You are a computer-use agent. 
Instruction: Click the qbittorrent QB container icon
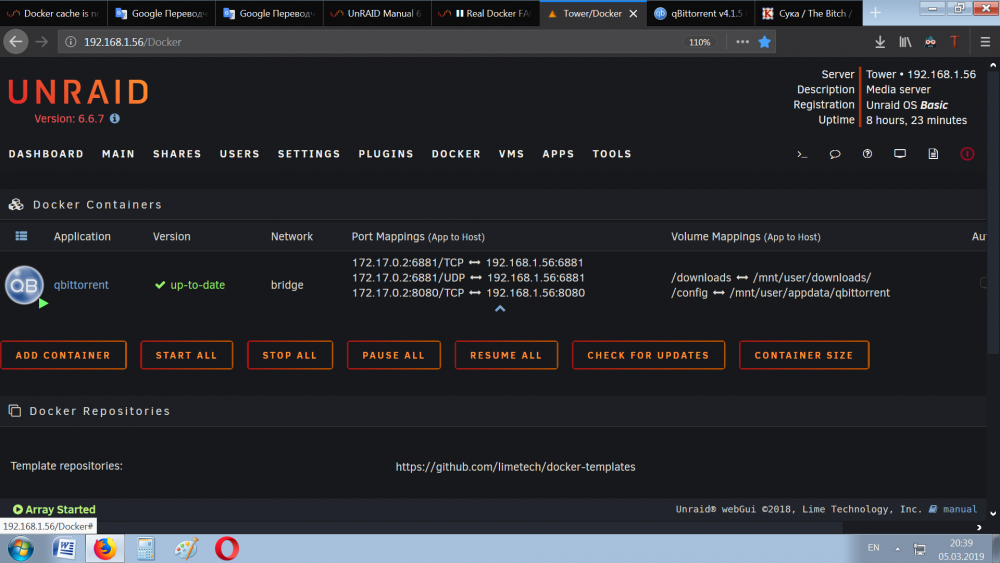25,285
